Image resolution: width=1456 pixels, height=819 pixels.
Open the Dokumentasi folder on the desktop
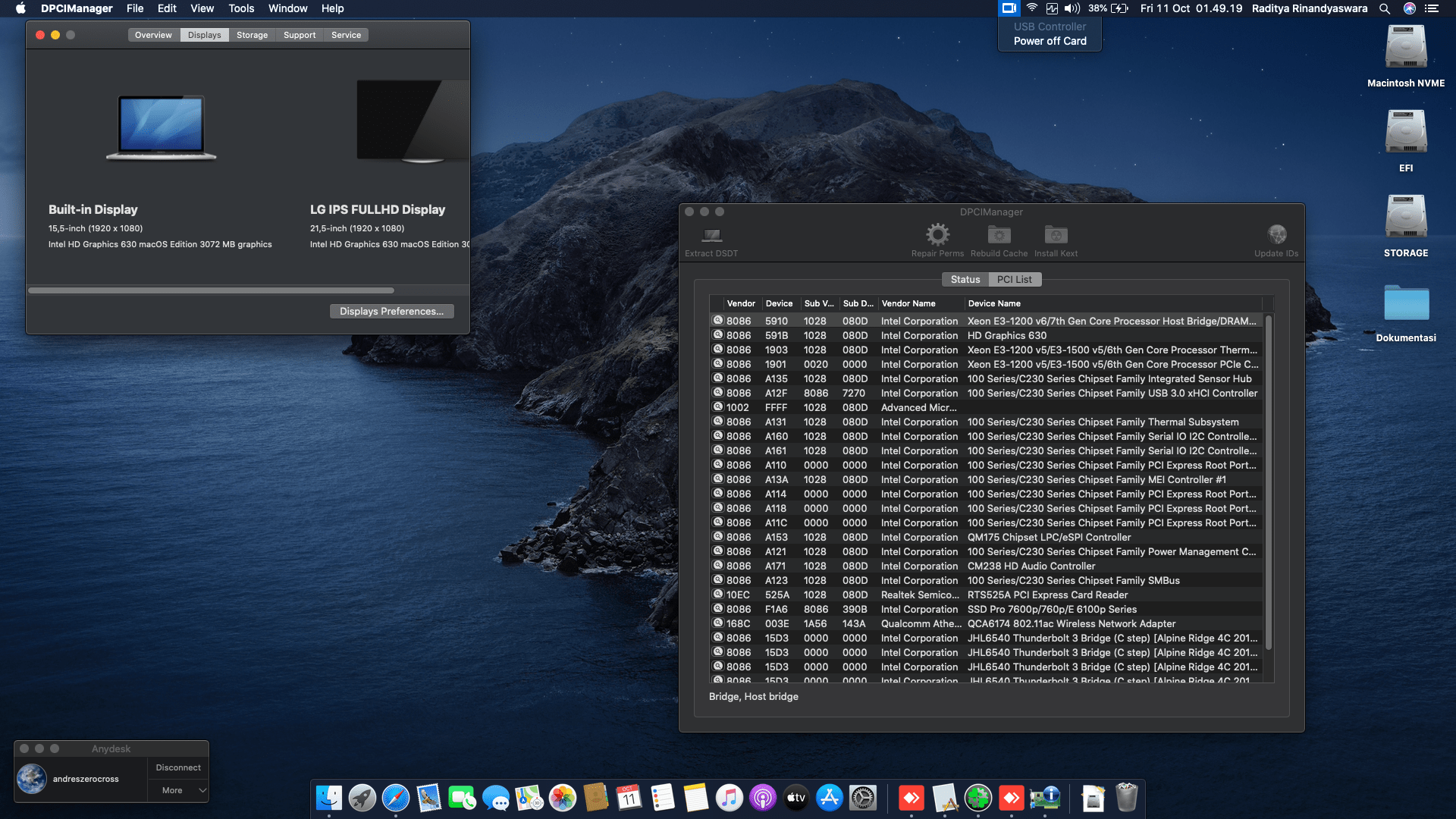click(1406, 303)
